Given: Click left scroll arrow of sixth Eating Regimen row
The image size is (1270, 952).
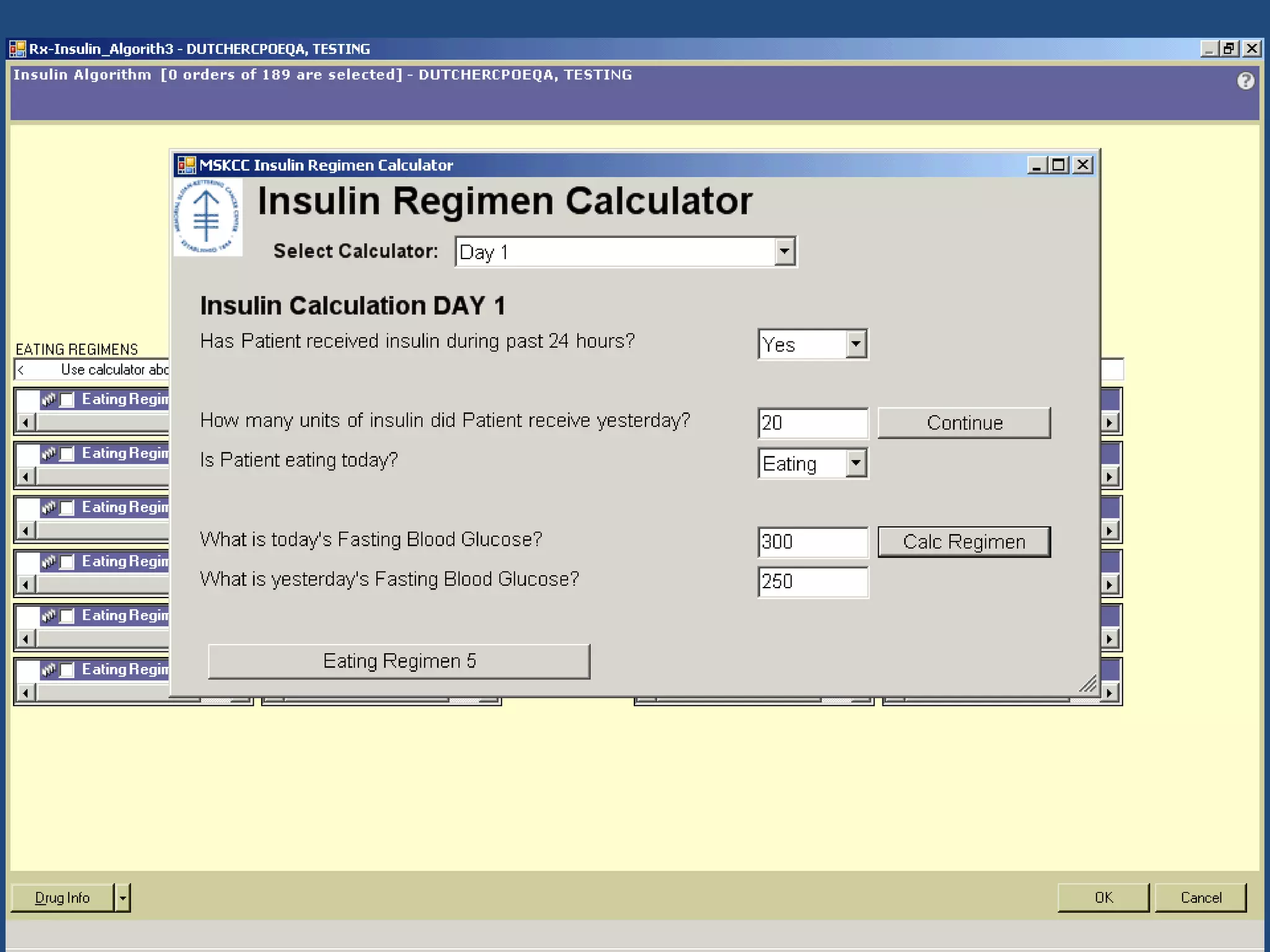Looking at the screenshot, I should 25,692.
